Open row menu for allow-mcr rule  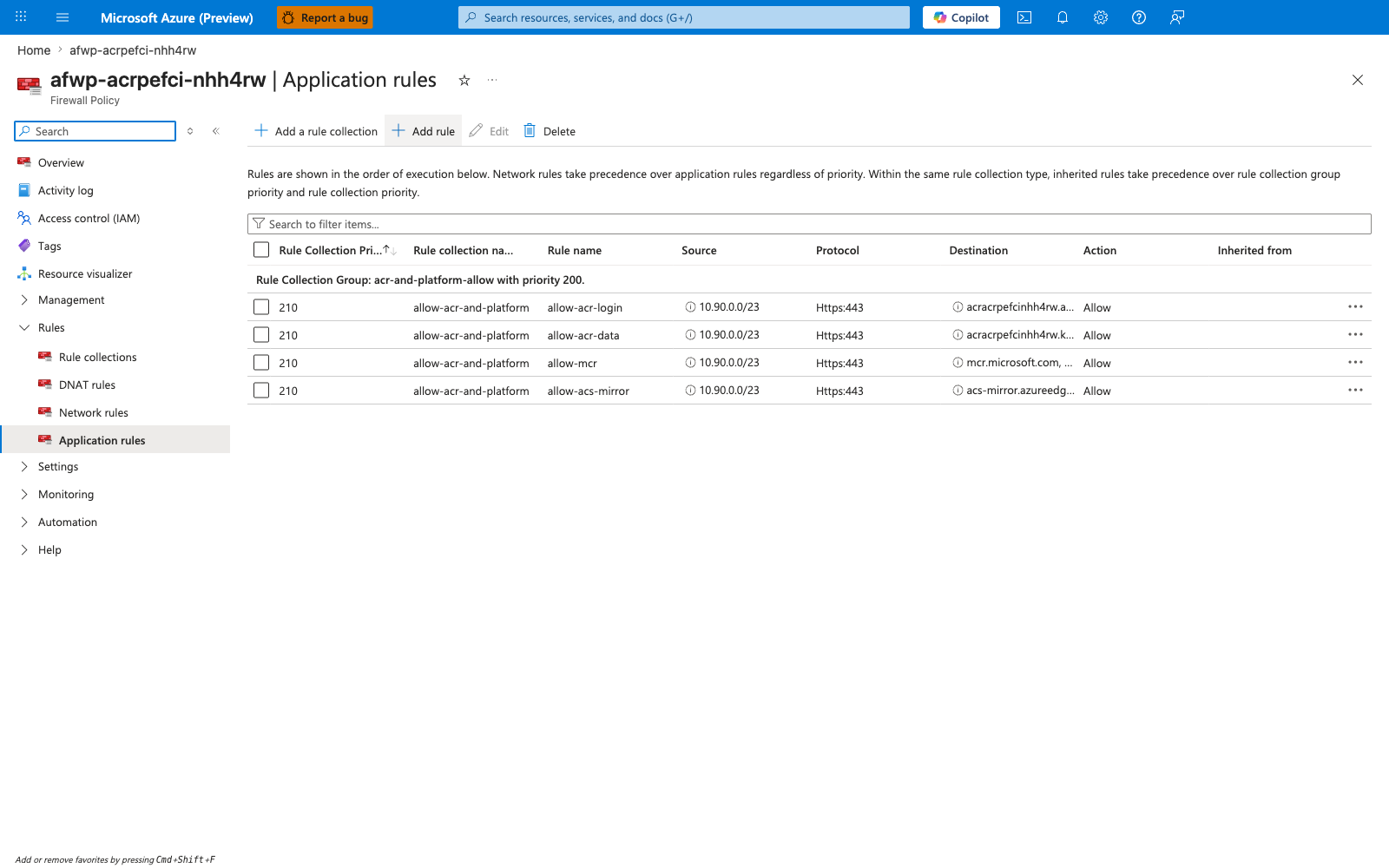click(1355, 363)
